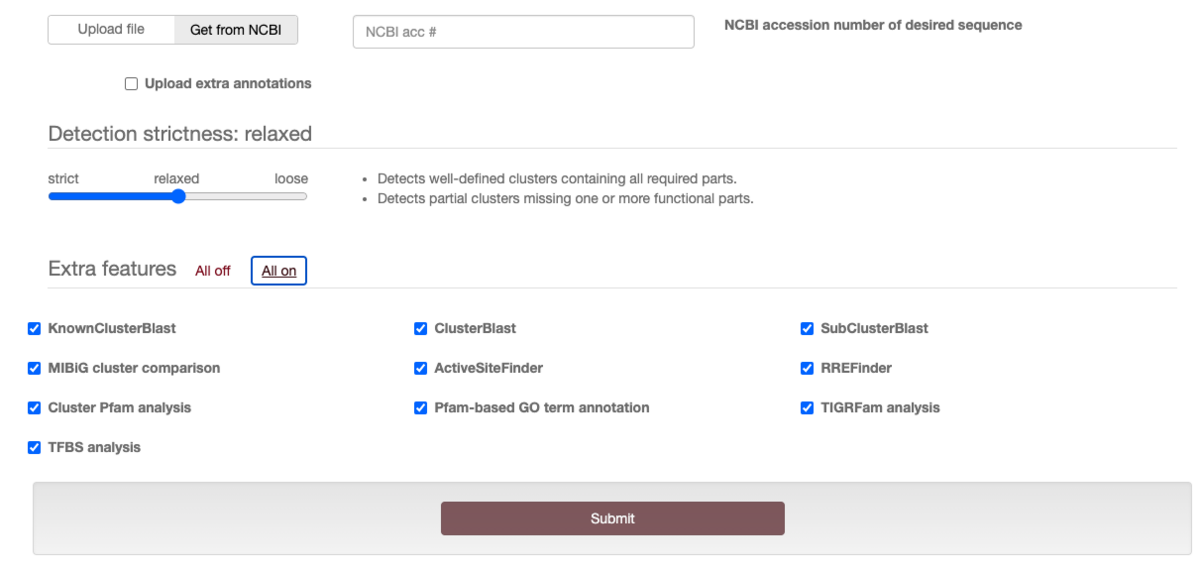
Task: Toggle the ClusterBlast checkbox
Action: [421, 329]
